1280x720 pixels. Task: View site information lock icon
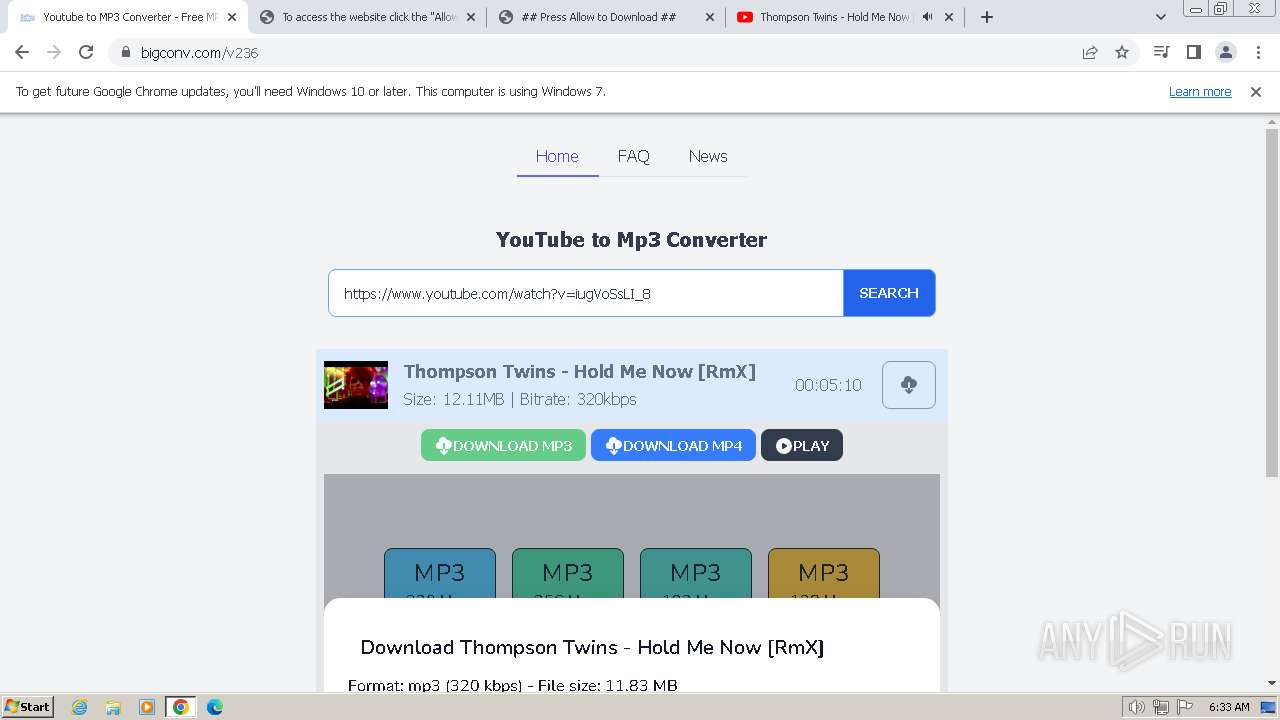(125, 52)
